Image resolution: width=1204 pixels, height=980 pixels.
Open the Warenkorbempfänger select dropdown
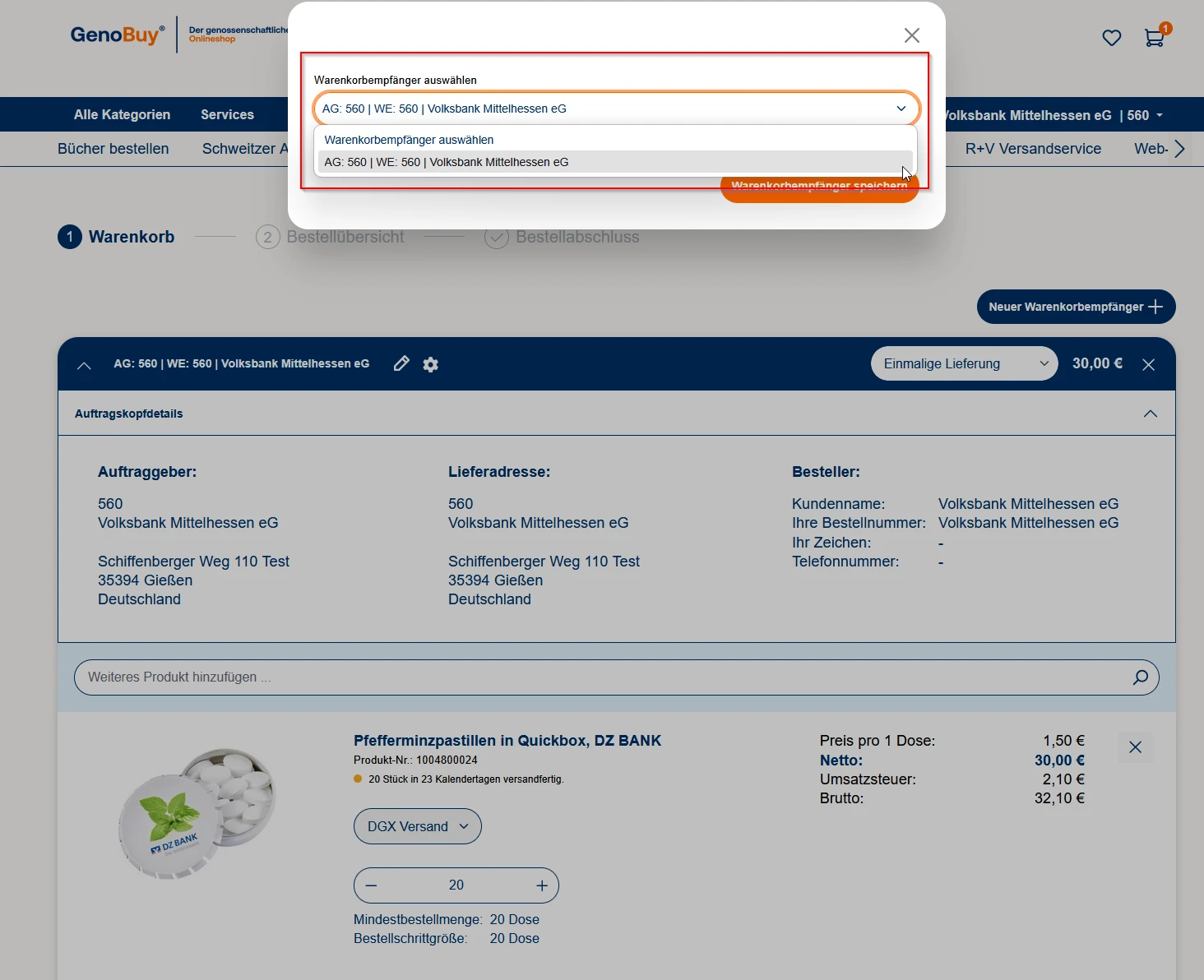615,109
